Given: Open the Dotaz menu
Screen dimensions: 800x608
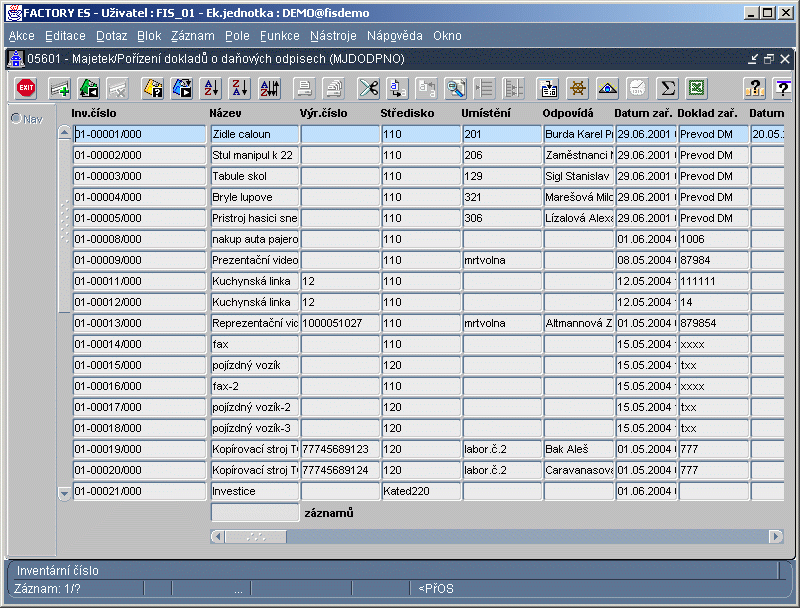Looking at the screenshot, I should click(111, 36).
